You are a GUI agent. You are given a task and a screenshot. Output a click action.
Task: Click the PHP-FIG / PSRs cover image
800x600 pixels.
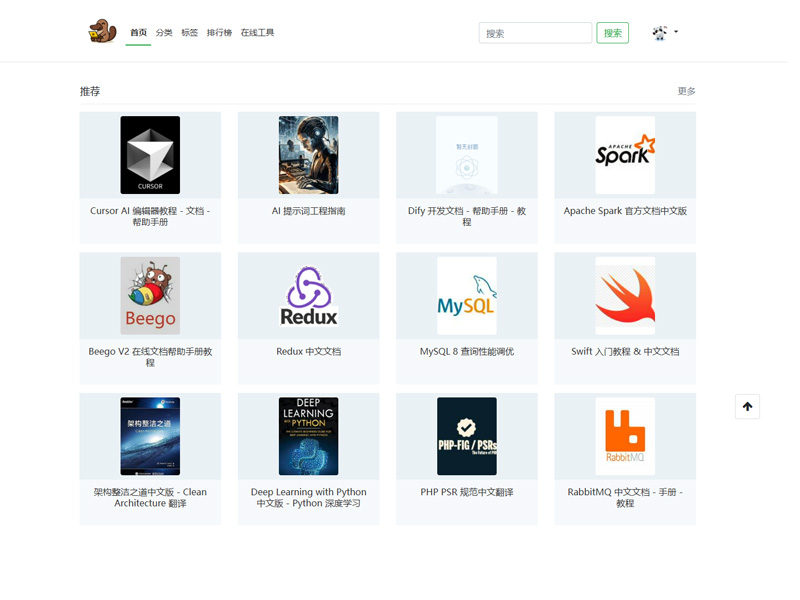click(467, 436)
